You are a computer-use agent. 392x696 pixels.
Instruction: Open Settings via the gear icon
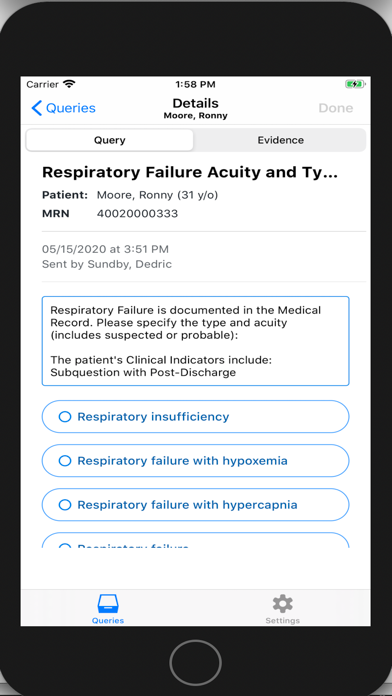point(282,604)
